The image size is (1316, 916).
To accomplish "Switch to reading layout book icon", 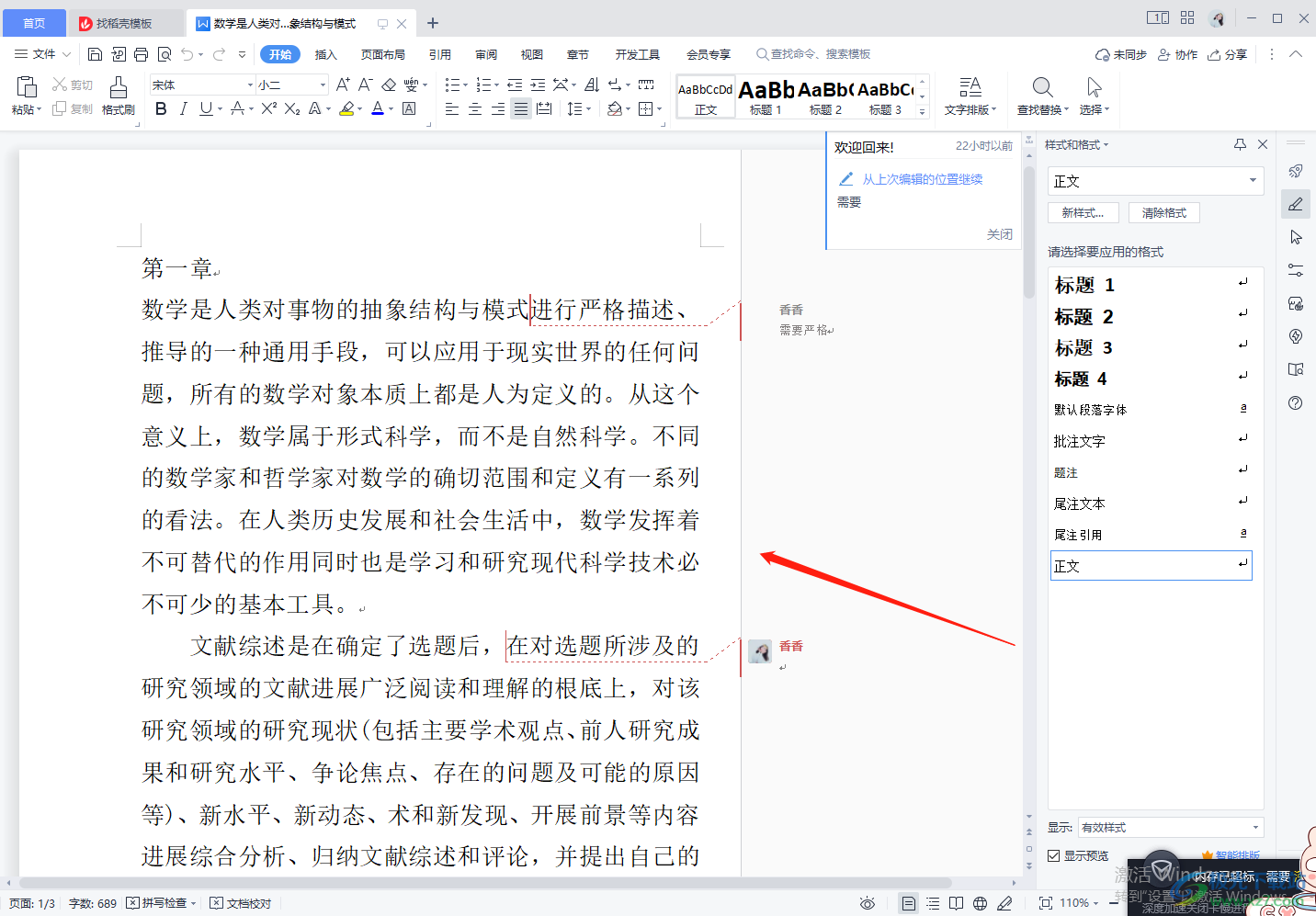I will pos(957,903).
